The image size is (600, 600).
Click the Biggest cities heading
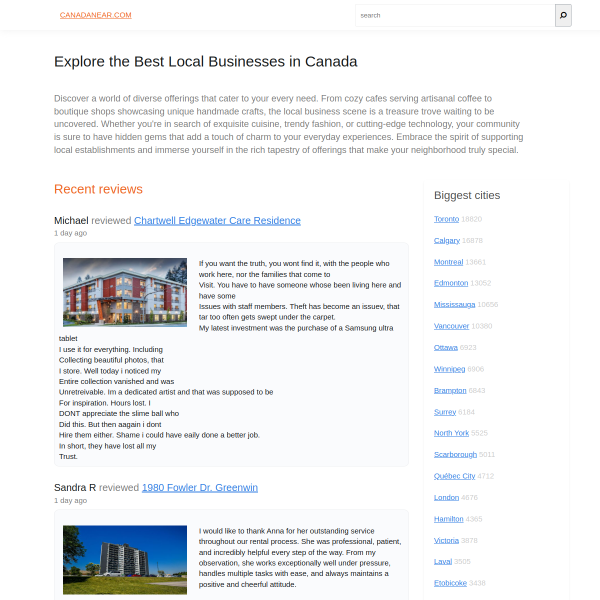(x=467, y=195)
